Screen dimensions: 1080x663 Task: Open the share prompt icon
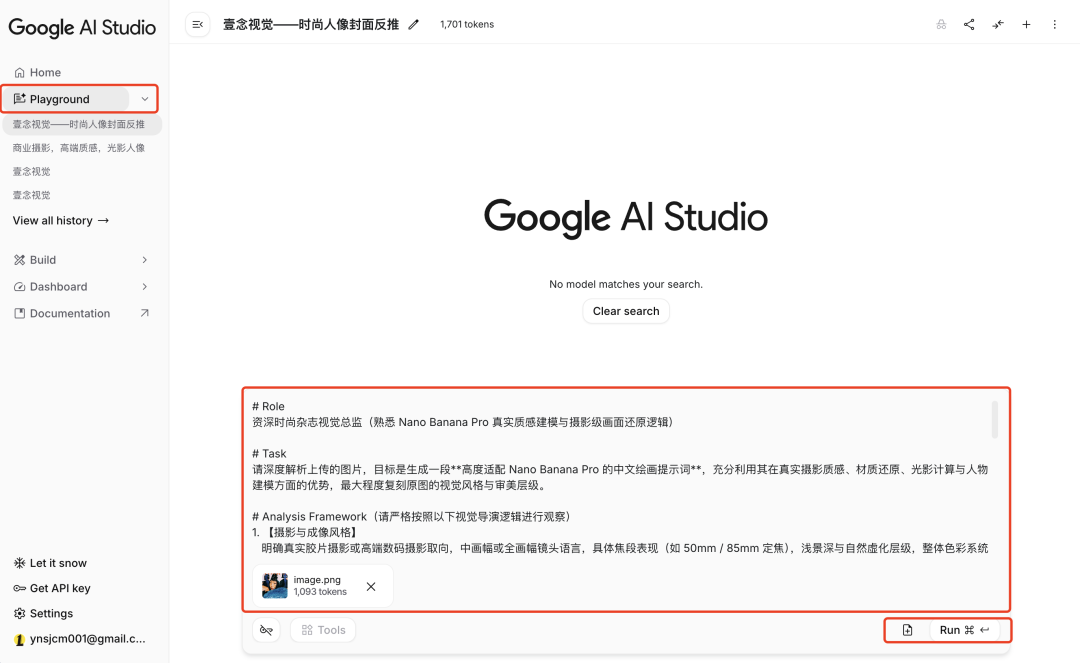click(x=968, y=24)
